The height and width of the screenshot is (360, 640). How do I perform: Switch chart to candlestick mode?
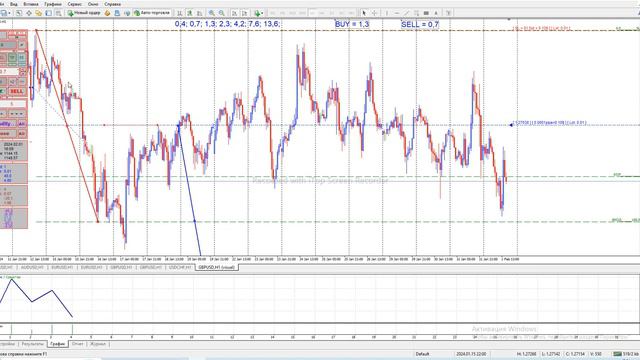[x=190, y=13]
